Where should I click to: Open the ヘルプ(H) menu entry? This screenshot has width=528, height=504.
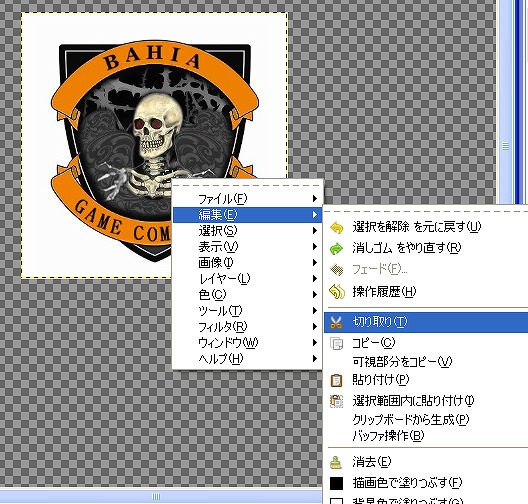click(247, 359)
